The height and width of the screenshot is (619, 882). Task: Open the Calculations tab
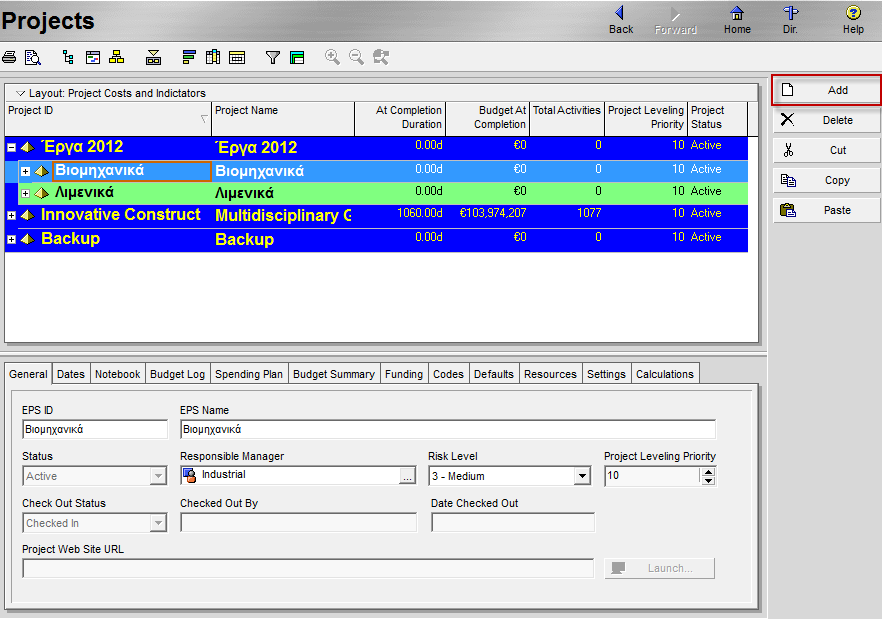(x=665, y=374)
